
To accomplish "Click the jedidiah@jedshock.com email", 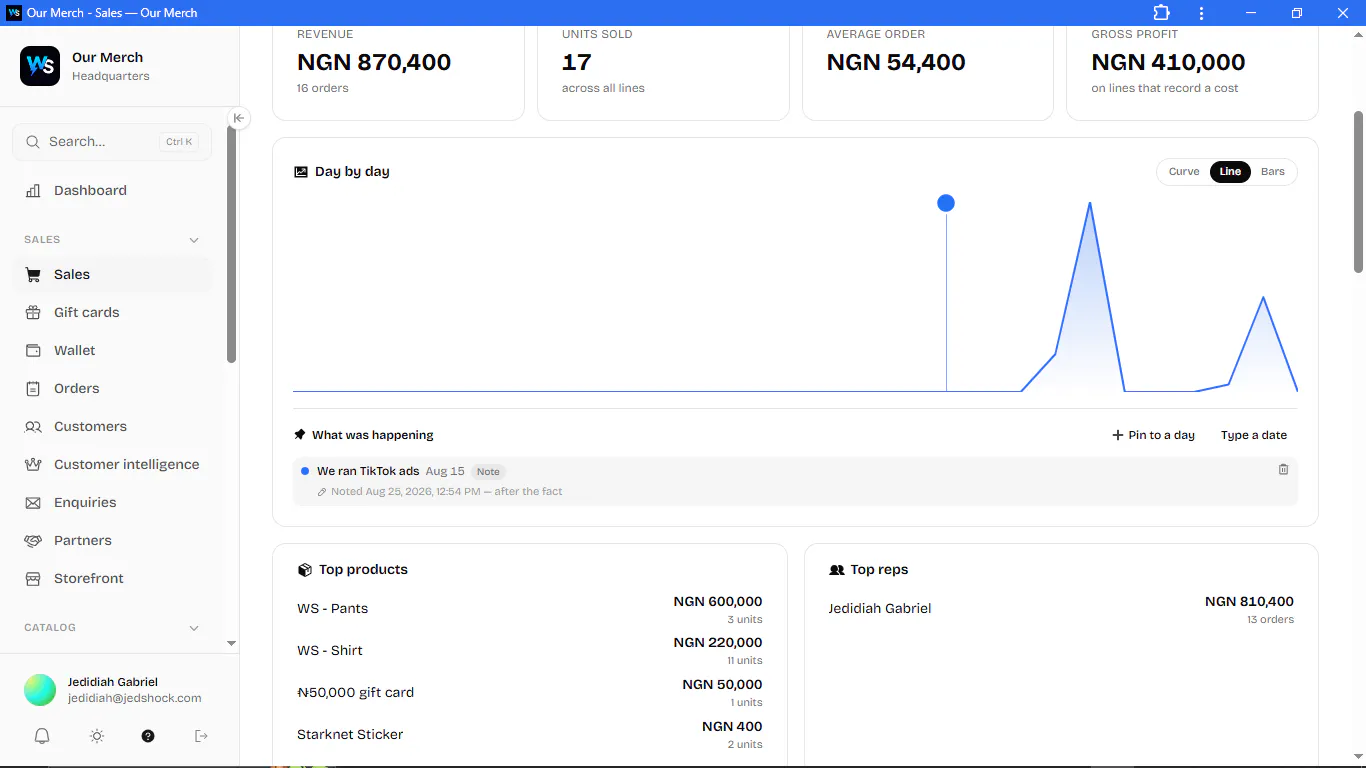I will pyautogui.click(x=135, y=699).
